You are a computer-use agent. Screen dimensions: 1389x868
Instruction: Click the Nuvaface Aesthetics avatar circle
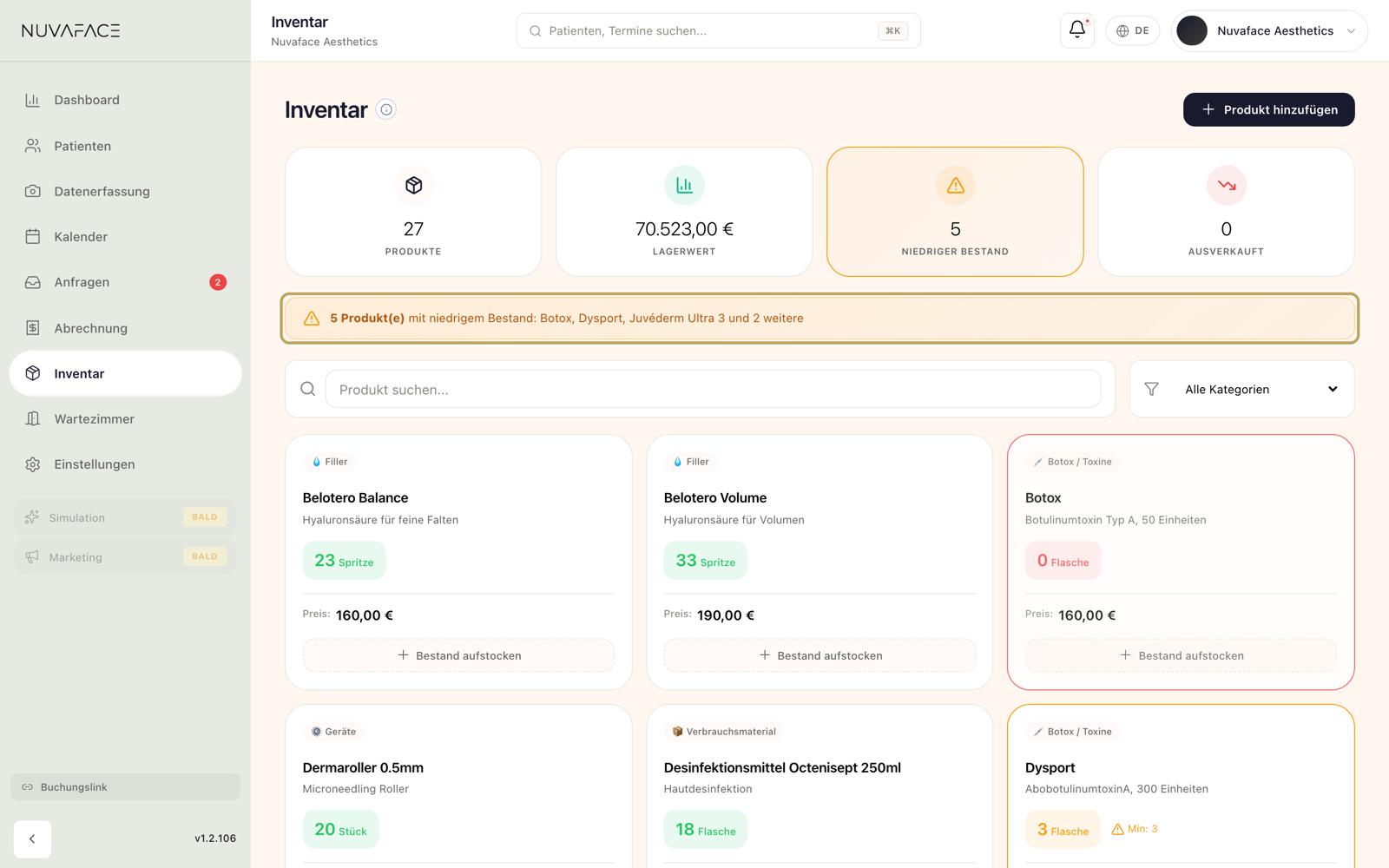point(1191,30)
